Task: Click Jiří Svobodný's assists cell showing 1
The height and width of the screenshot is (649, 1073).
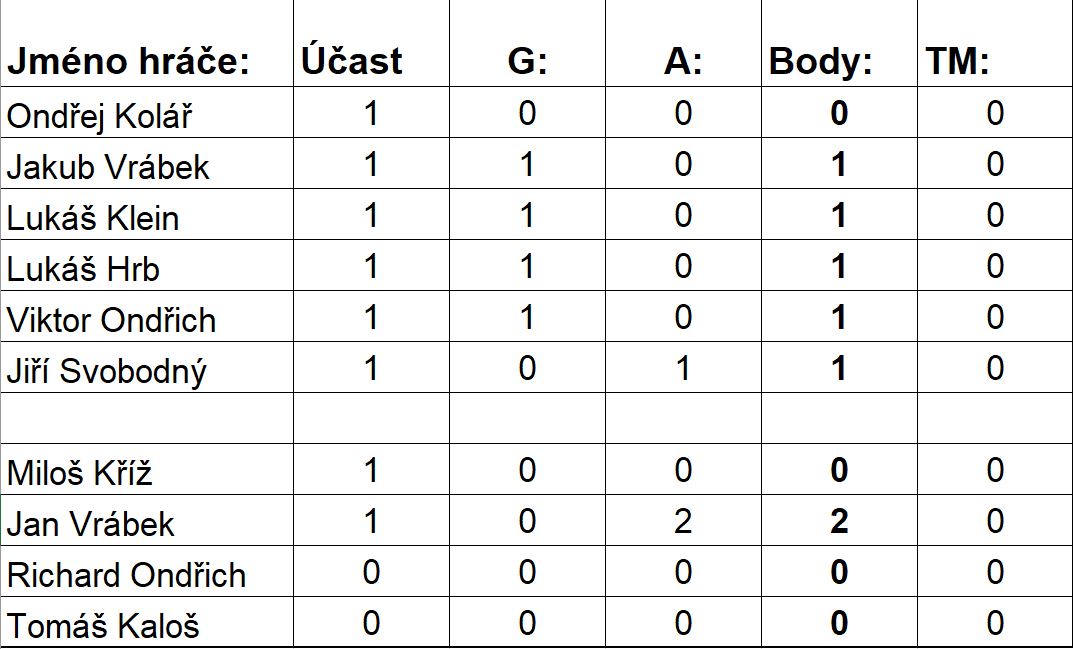Action: (683, 369)
